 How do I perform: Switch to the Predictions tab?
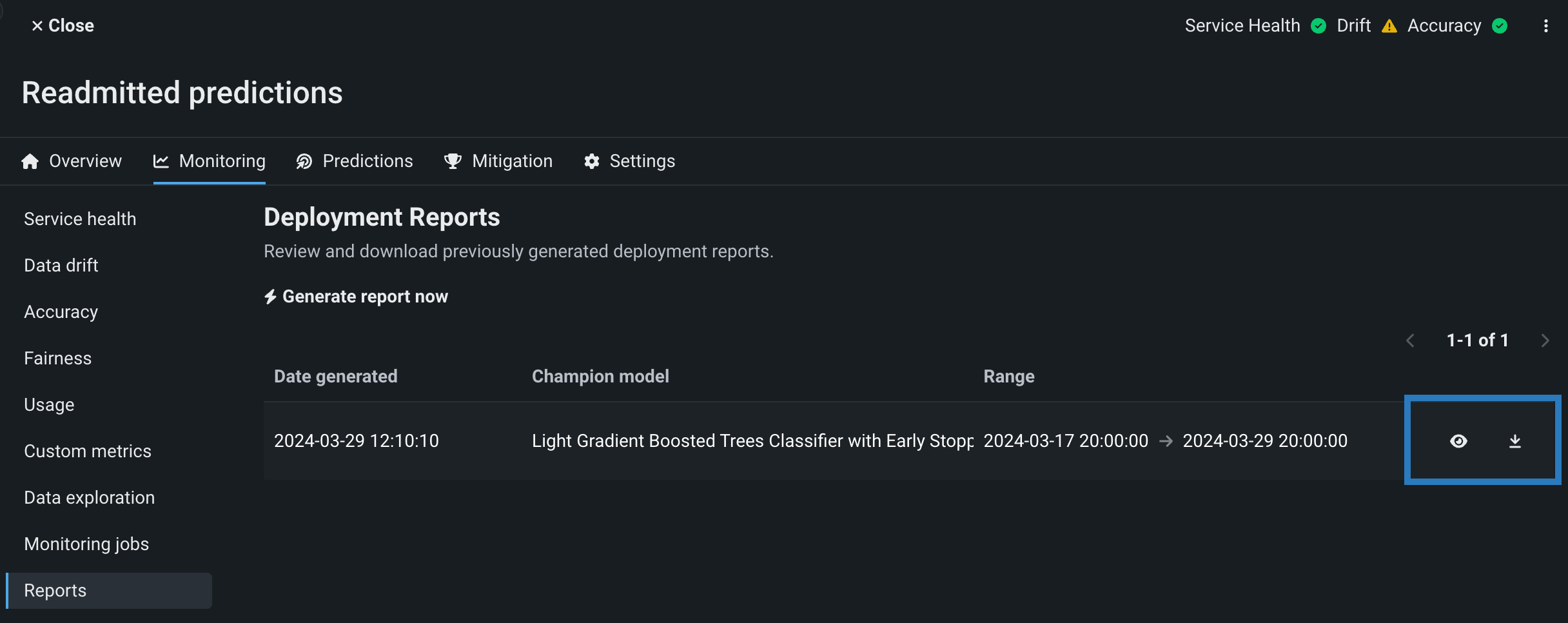(x=355, y=161)
